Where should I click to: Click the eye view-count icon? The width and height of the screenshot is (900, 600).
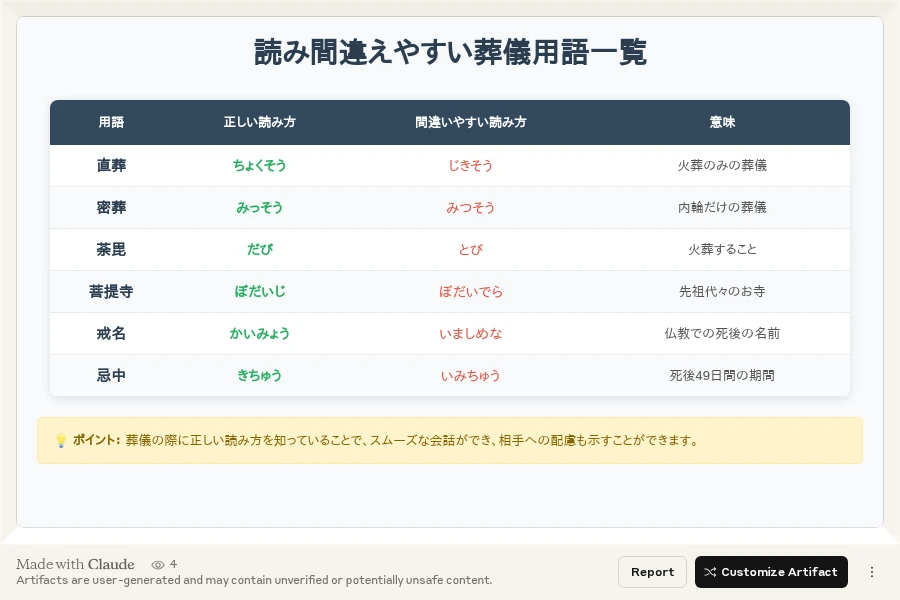pyautogui.click(x=158, y=564)
